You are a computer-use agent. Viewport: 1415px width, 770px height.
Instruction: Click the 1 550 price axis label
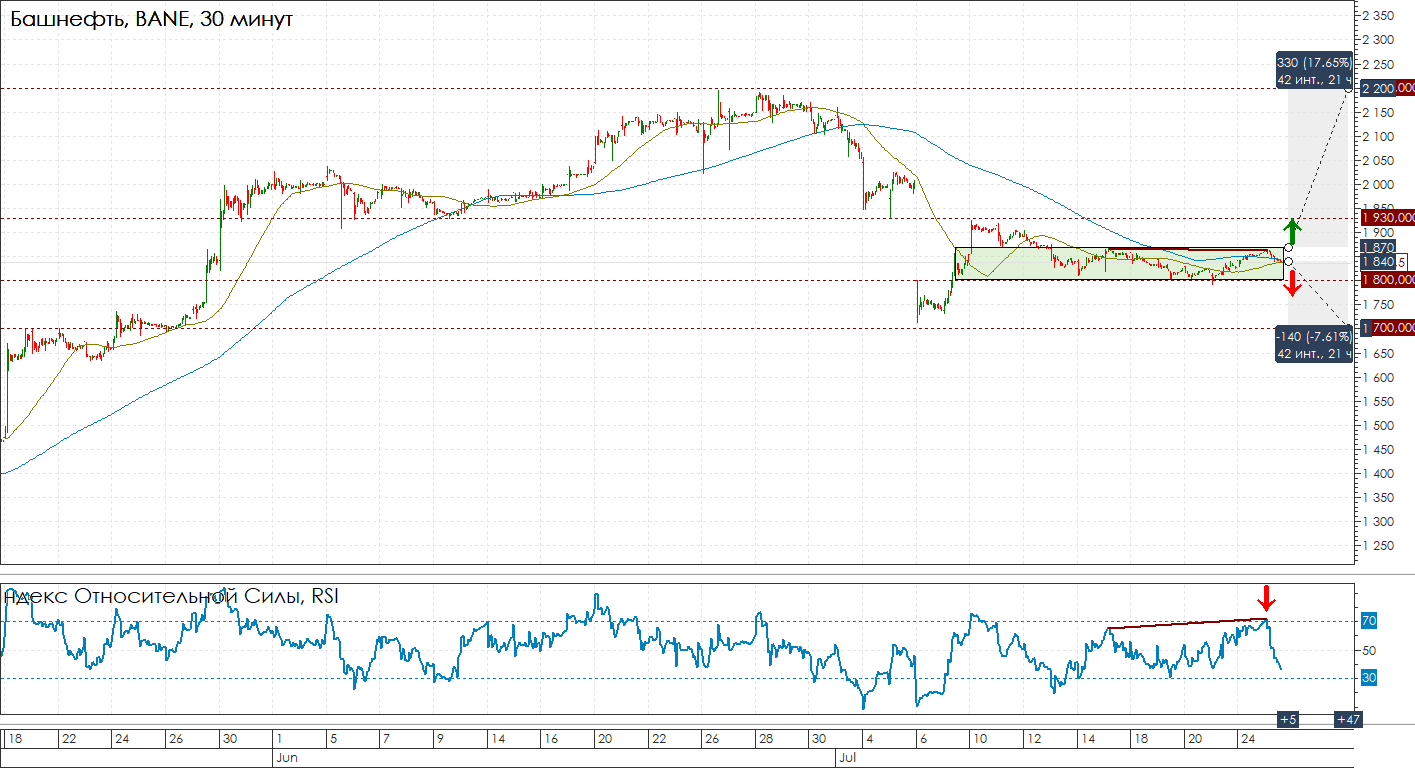[1378, 401]
